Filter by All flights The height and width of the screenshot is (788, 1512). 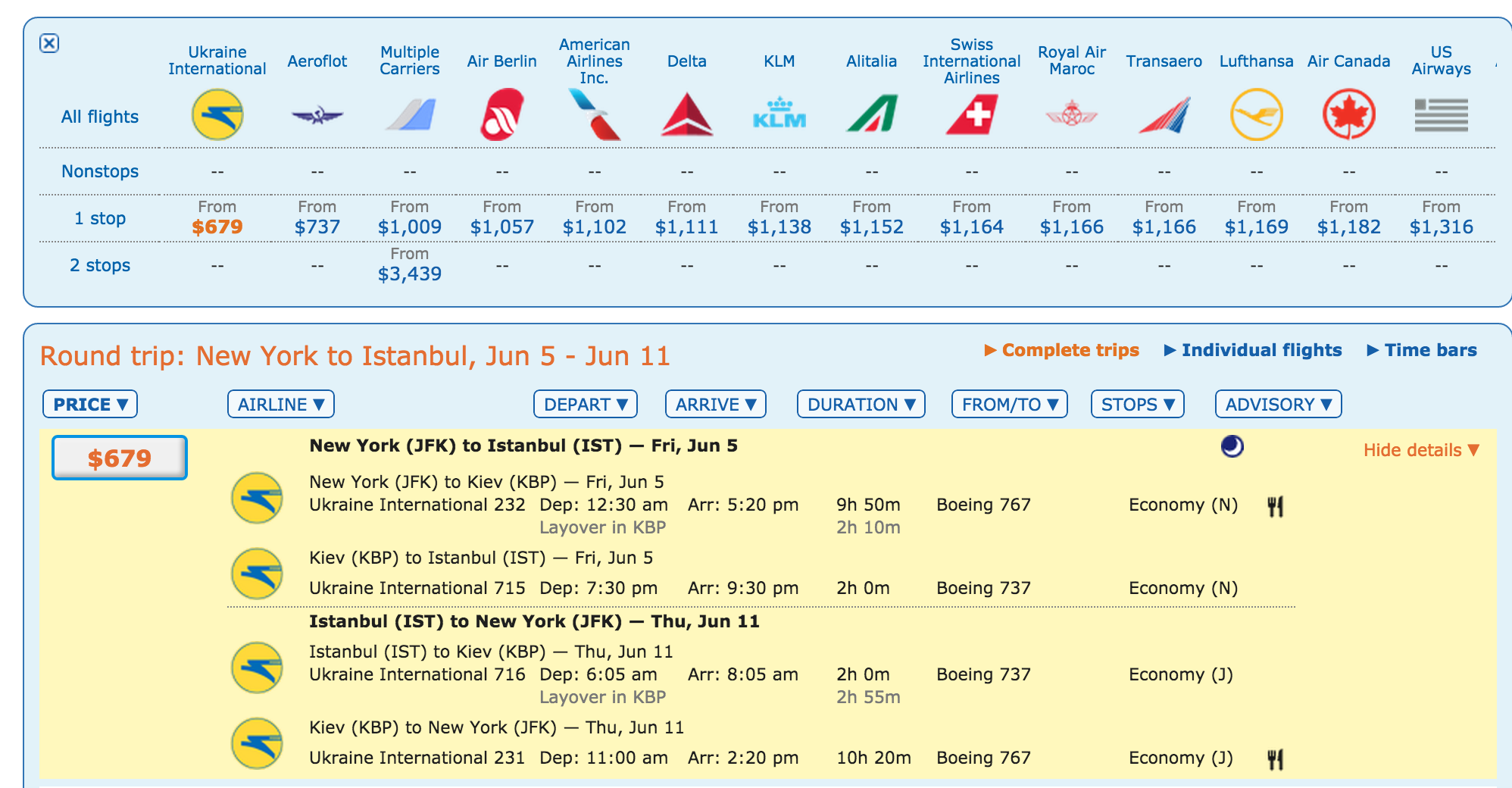tap(100, 117)
